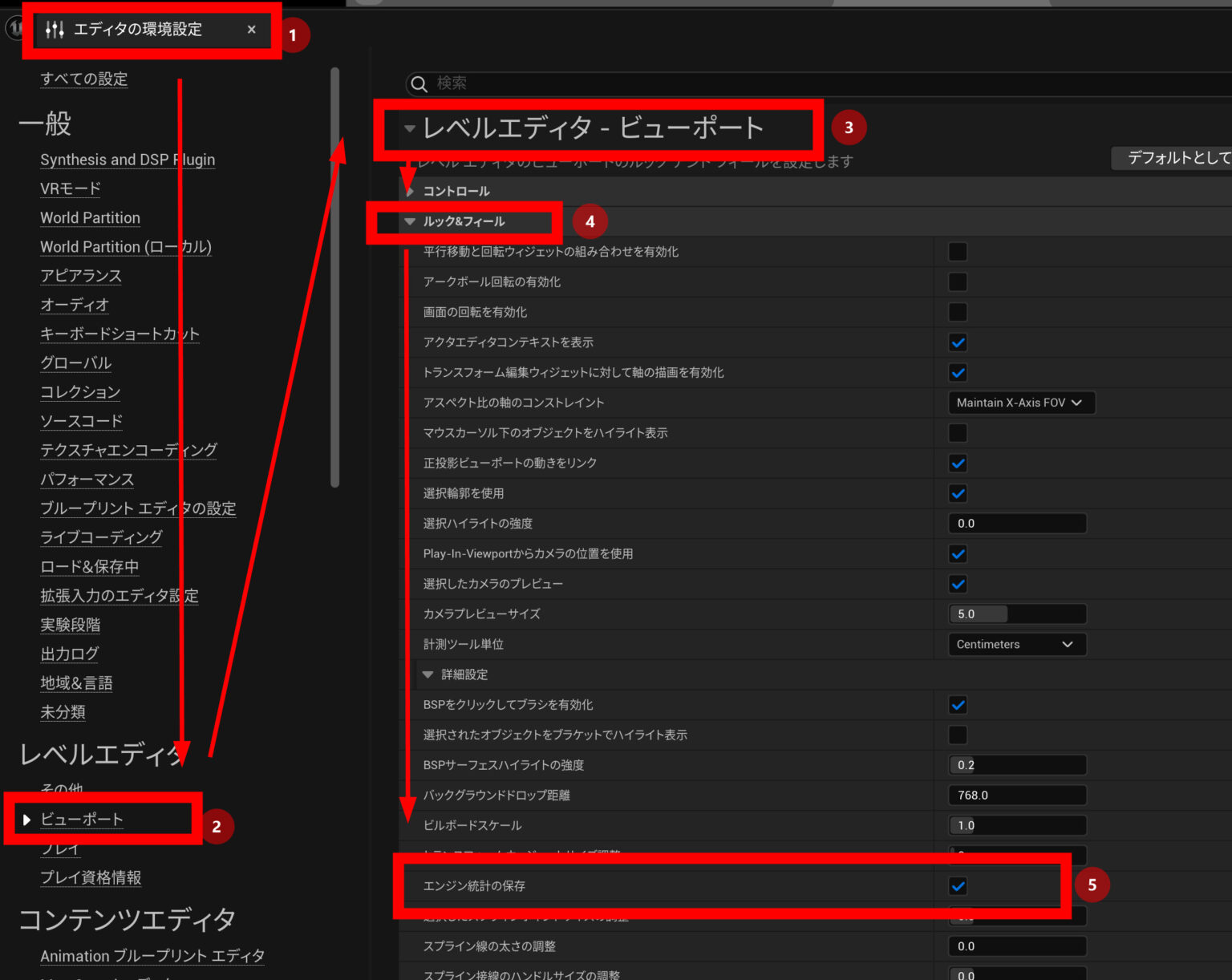The width and height of the screenshot is (1232, 980).
Task: Enable マウスカーソル下のオブジェクトをハイライト表示
Action: tap(958, 432)
